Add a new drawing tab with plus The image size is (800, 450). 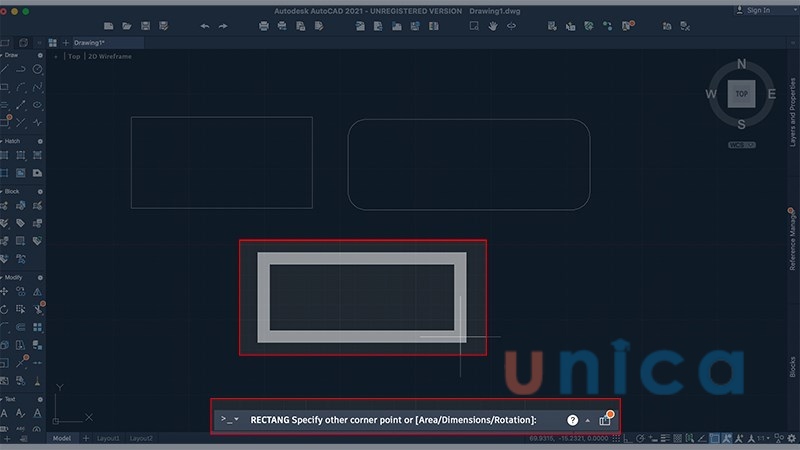pos(65,43)
